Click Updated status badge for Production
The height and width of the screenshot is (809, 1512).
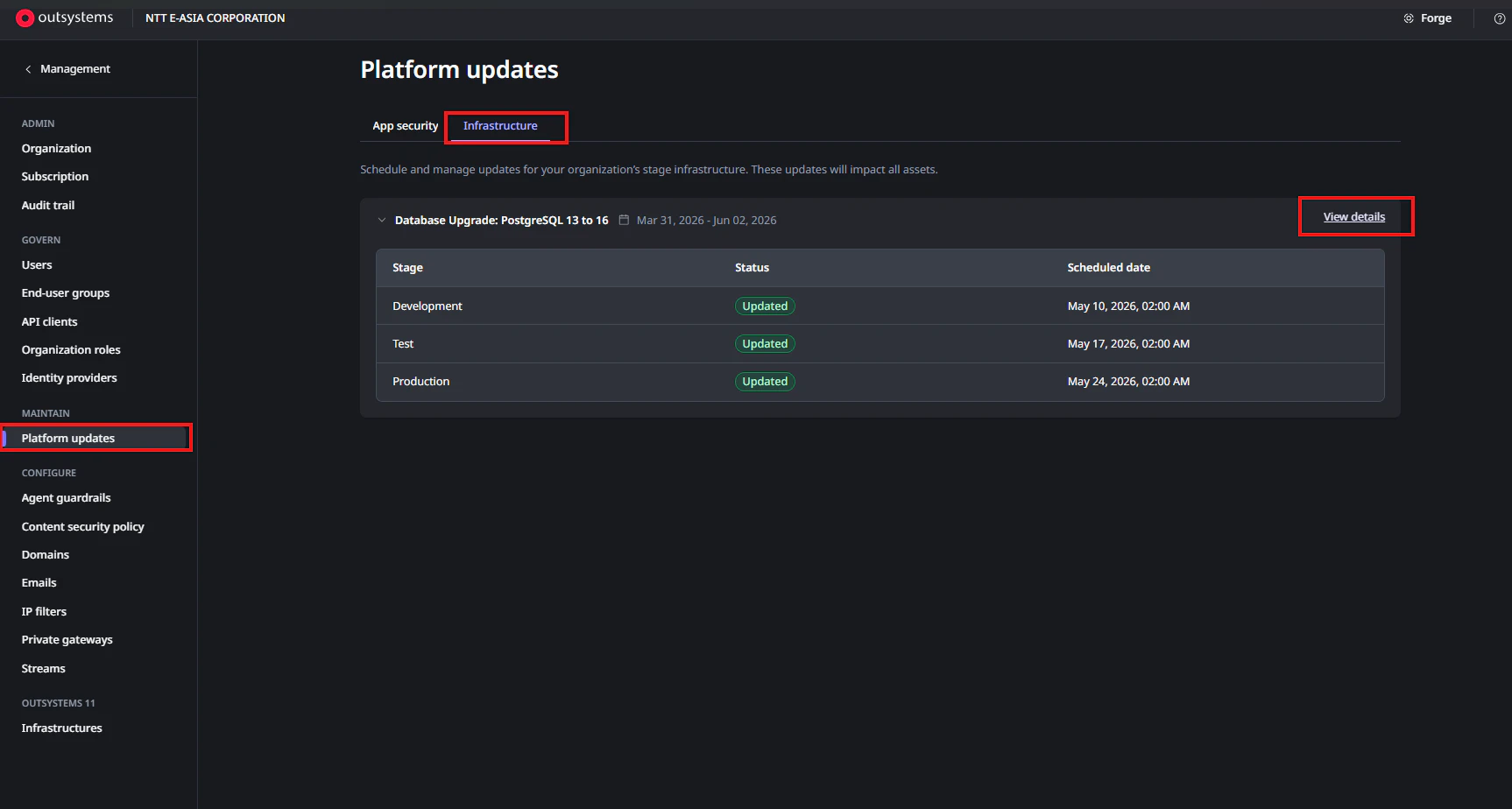click(765, 382)
